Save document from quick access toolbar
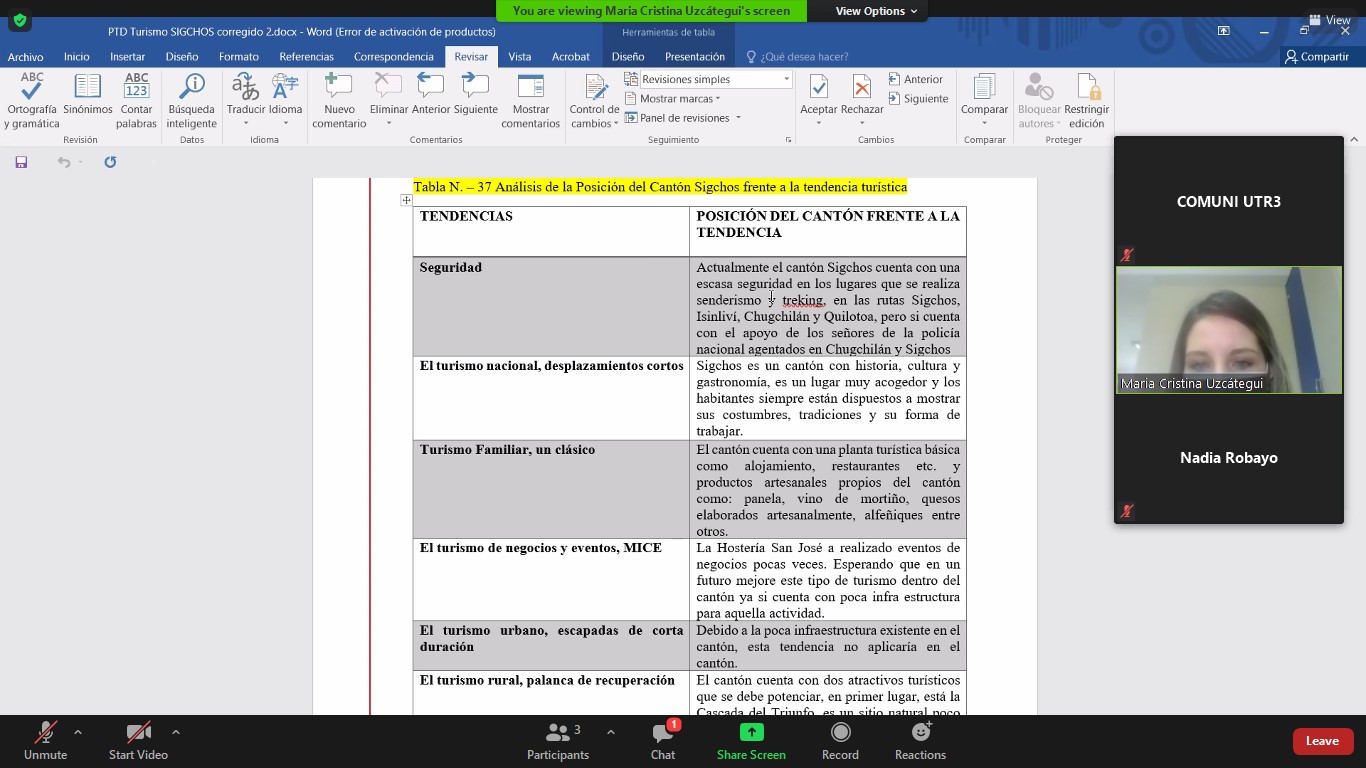 (x=21, y=162)
